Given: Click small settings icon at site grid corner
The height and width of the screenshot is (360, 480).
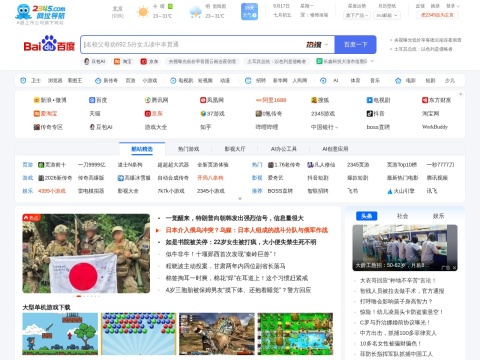Looking at the screenshot, I should pyautogui.click(x=461, y=94).
